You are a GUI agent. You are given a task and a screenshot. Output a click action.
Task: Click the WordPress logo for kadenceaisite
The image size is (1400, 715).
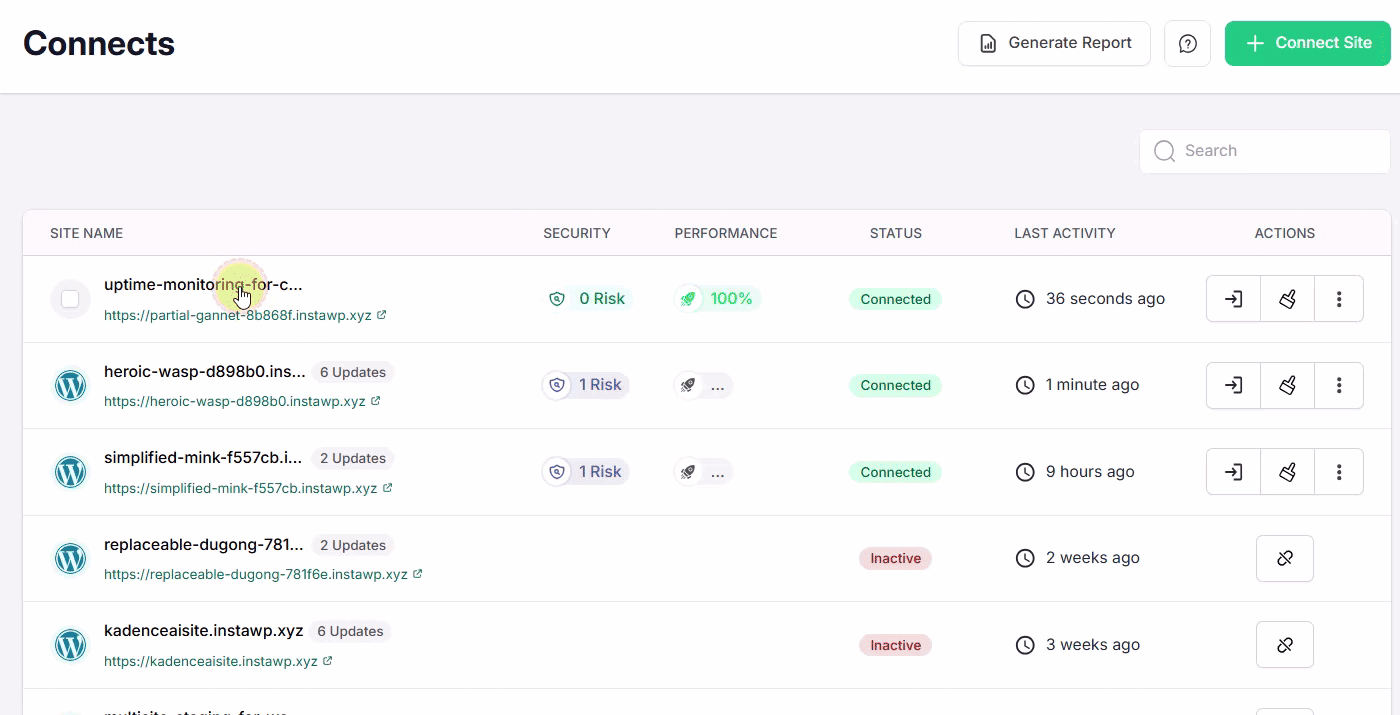[70, 645]
